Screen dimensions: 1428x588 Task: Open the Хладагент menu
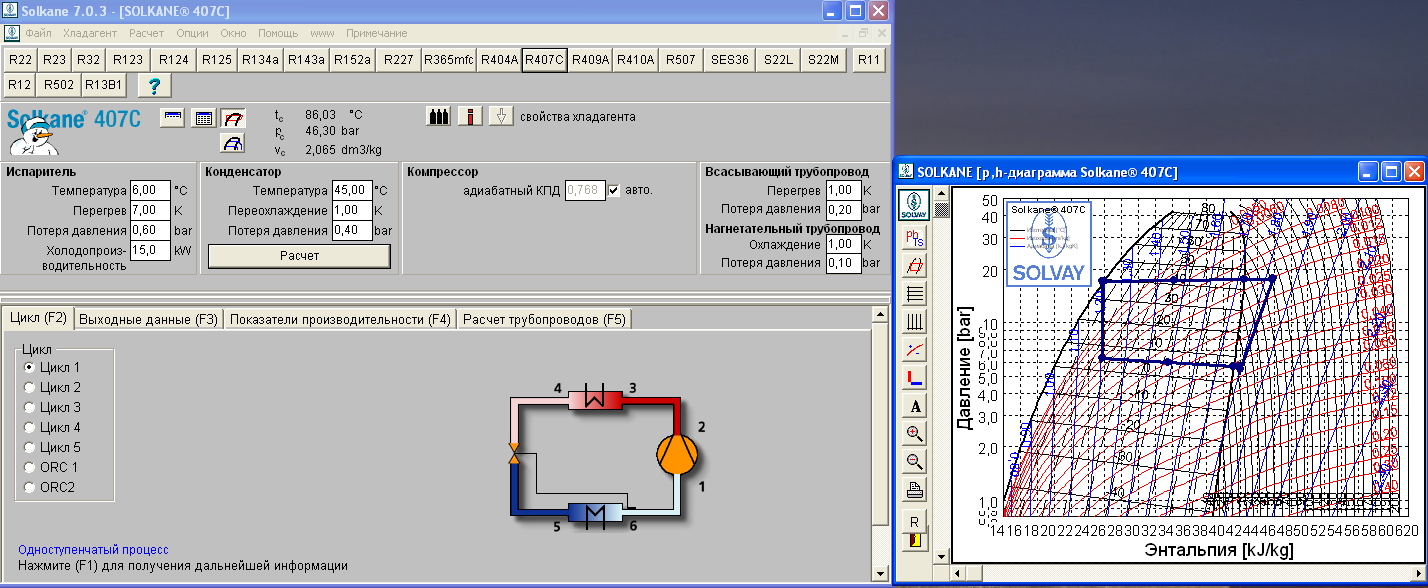(x=90, y=33)
